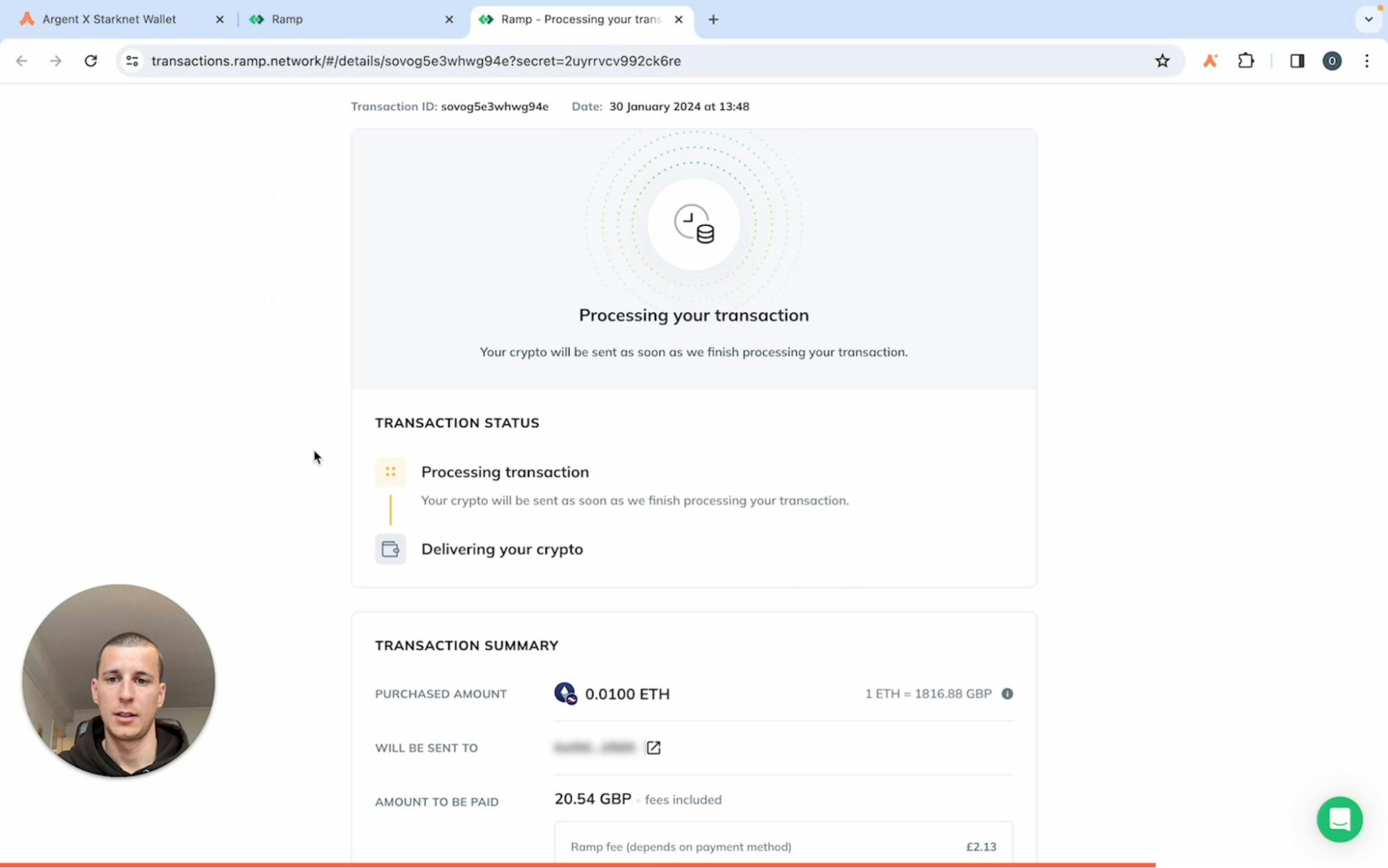Click the Ramp fee (depends on payment method) label

680,846
